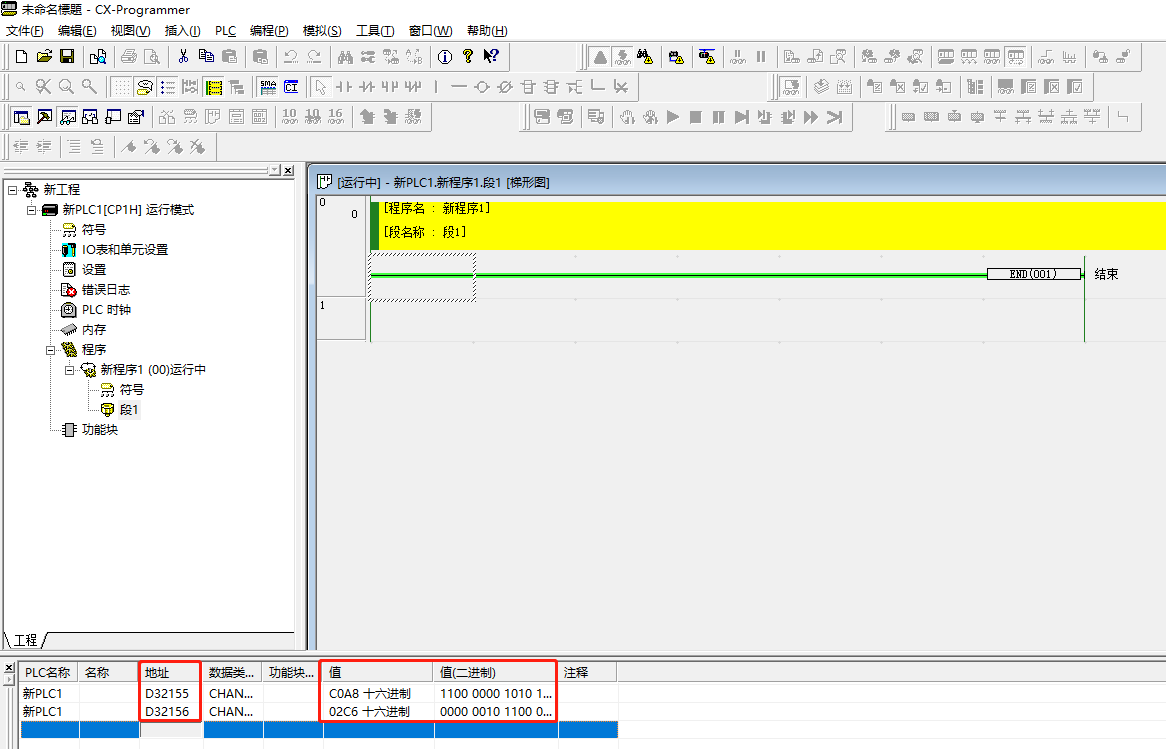Open the SMA symbol table icon
Viewport: 1166px width, 749px height.
point(268,87)
